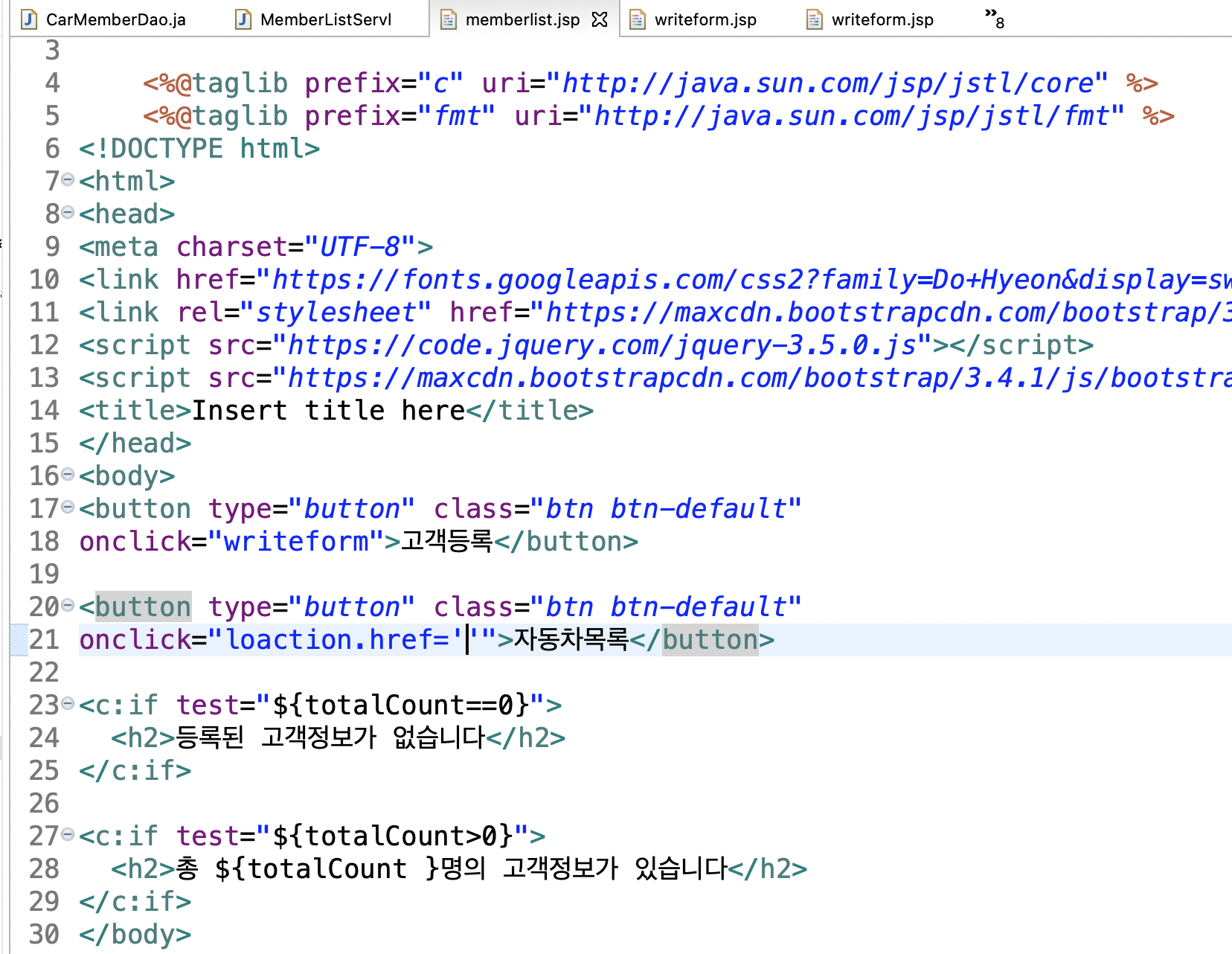Image resolution: width=1232 pixels, height=954 pixels.
Task: Click the CarMemberDao Java file icon
Action: pyautogui.click(x=29, y=19)
